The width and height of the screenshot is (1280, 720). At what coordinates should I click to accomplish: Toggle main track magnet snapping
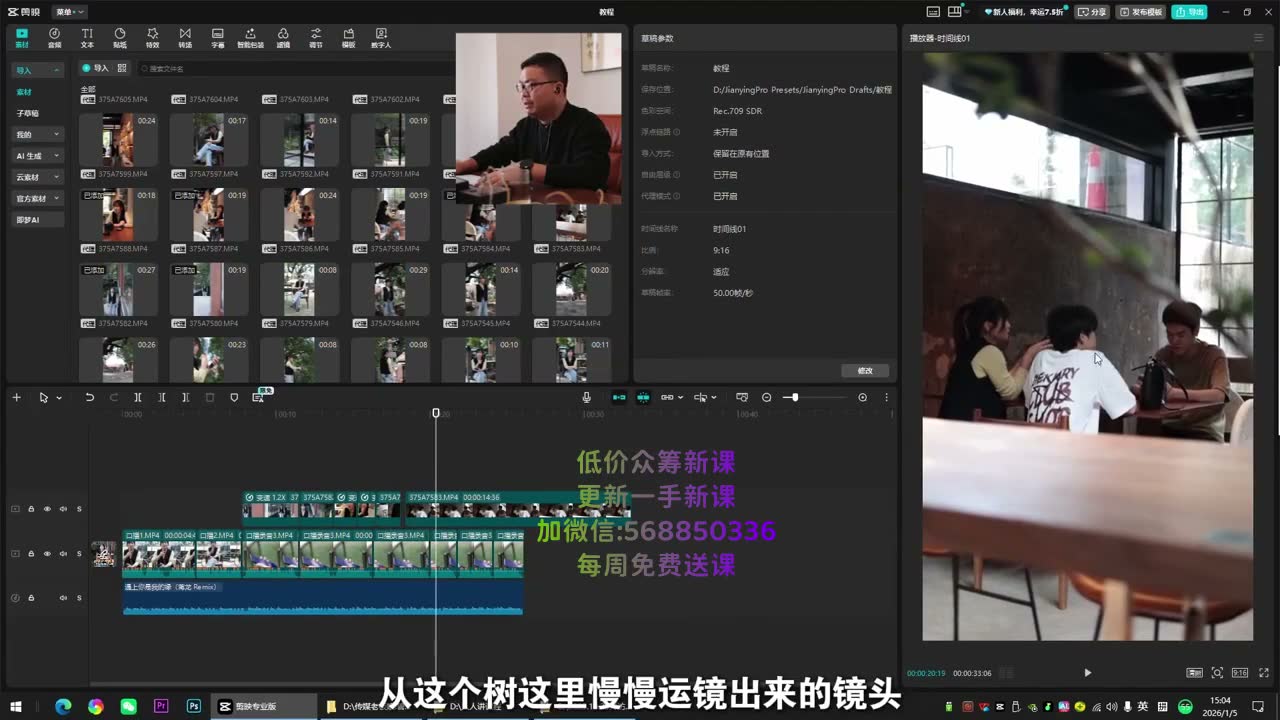tap(619, 397)
